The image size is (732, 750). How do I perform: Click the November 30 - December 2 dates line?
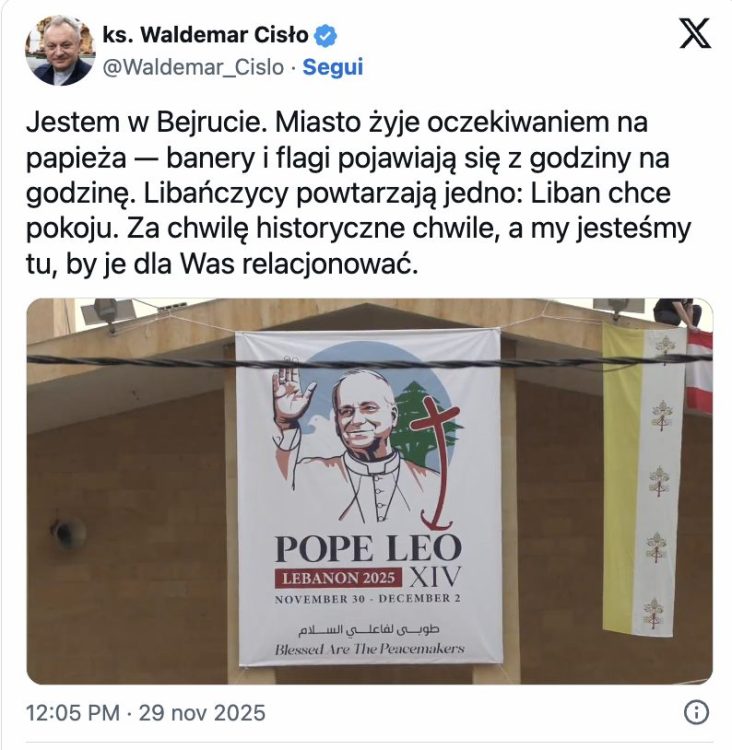tap(367, 598)
